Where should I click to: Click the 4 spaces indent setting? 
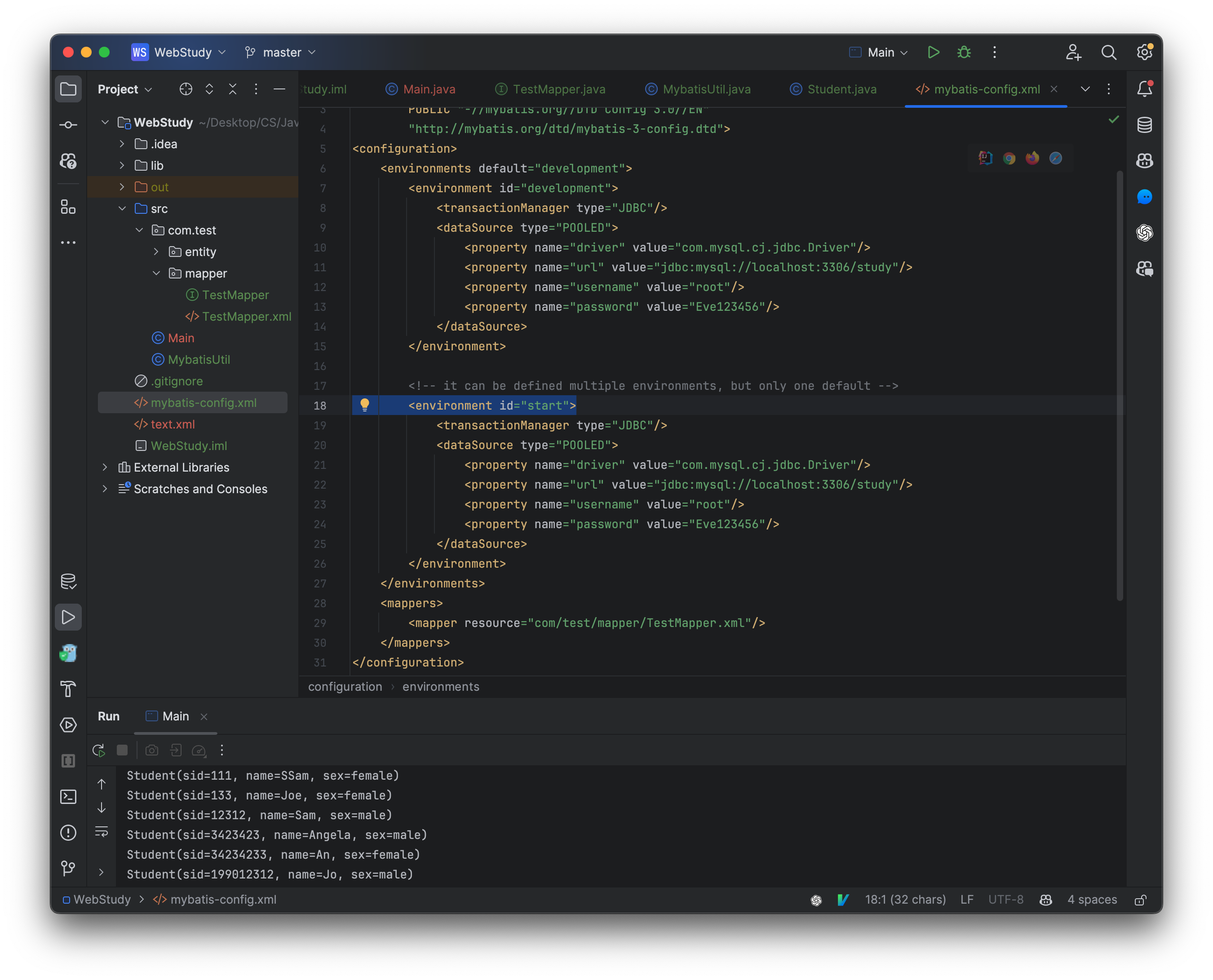click(x=1092, y=900)
